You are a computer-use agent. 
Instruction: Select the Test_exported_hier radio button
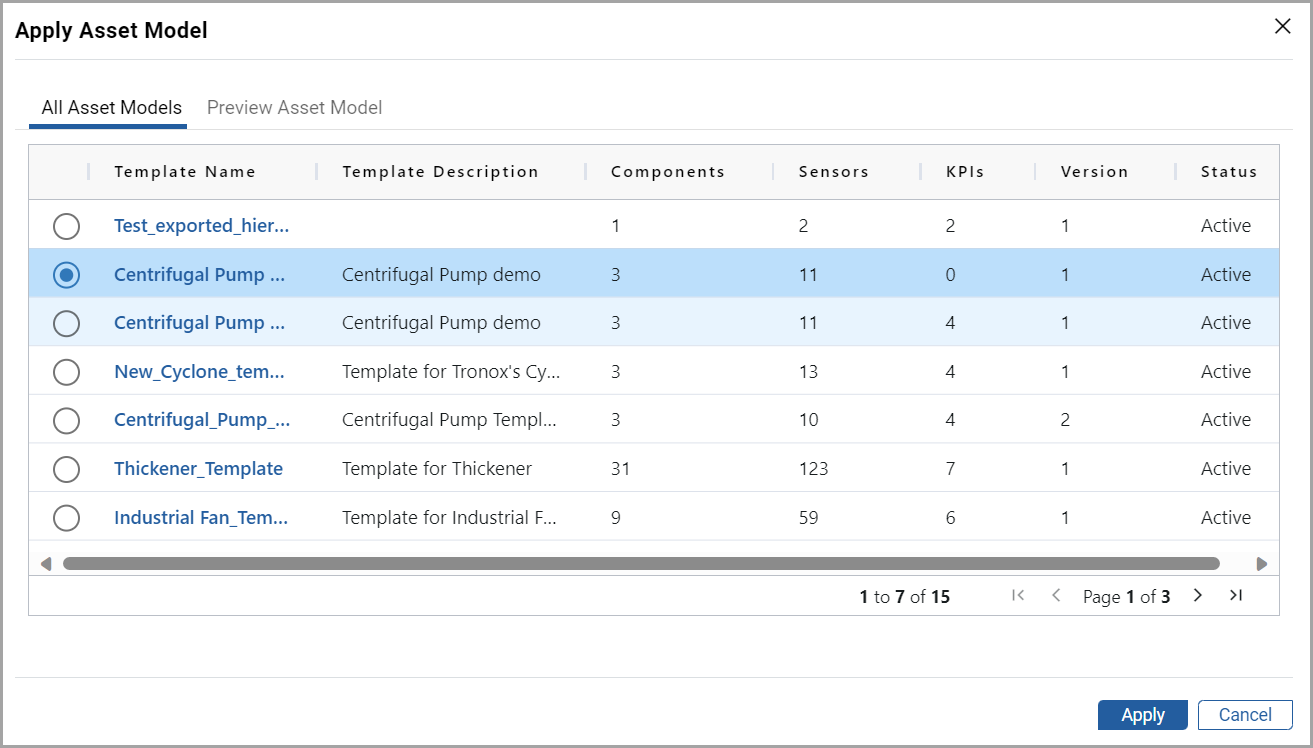click(66, 226)
